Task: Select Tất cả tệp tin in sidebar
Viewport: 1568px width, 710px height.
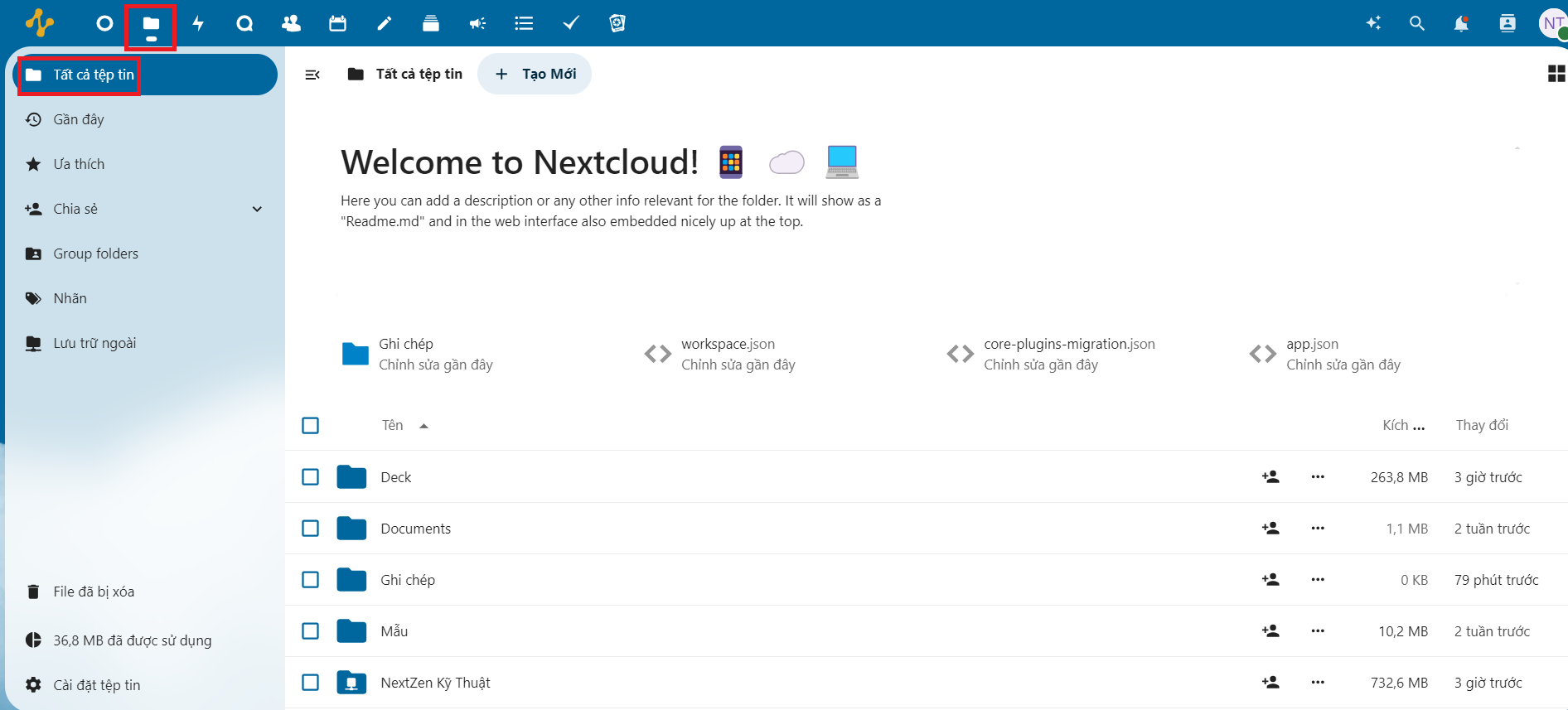Action: 146,75
